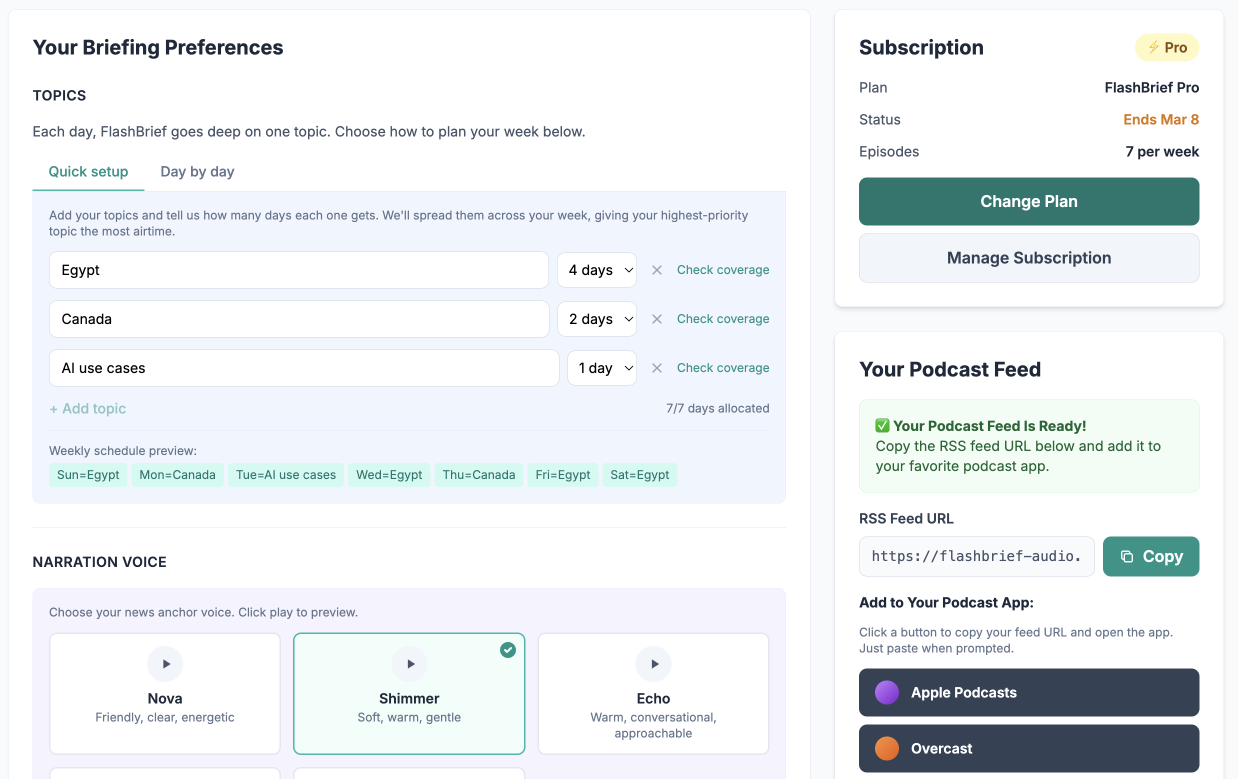Click the Pro badge in Subscription panel

[x=1167, y=47]
